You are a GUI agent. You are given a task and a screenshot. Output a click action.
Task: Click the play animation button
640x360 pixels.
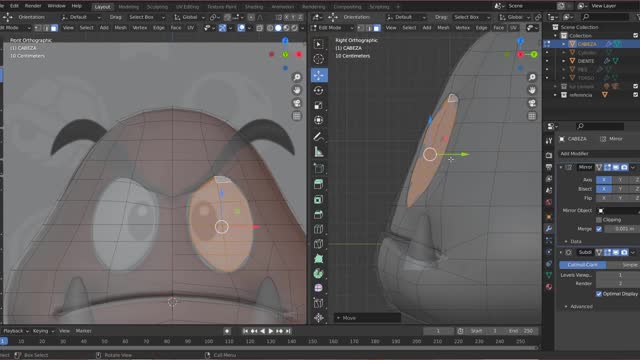tap(271, 331)
